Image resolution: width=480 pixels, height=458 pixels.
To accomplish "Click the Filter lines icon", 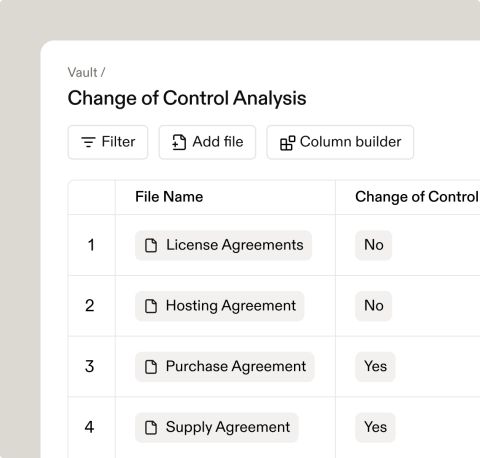I will coord(88,142).
